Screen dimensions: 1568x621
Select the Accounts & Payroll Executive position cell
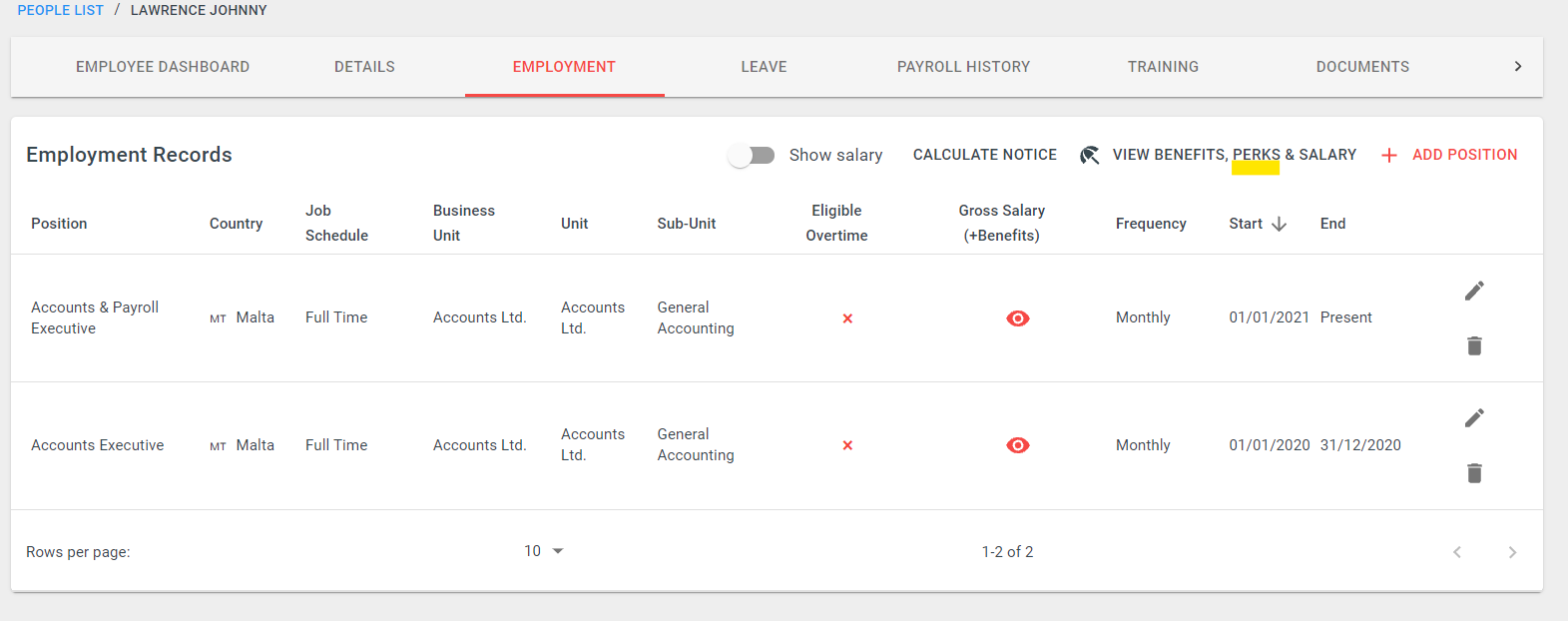coord(95,317)
